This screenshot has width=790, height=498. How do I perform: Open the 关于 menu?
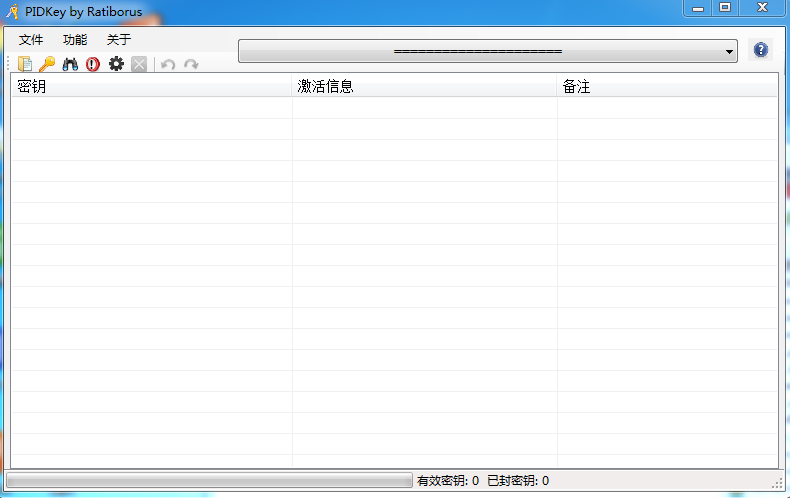point(119,39)
